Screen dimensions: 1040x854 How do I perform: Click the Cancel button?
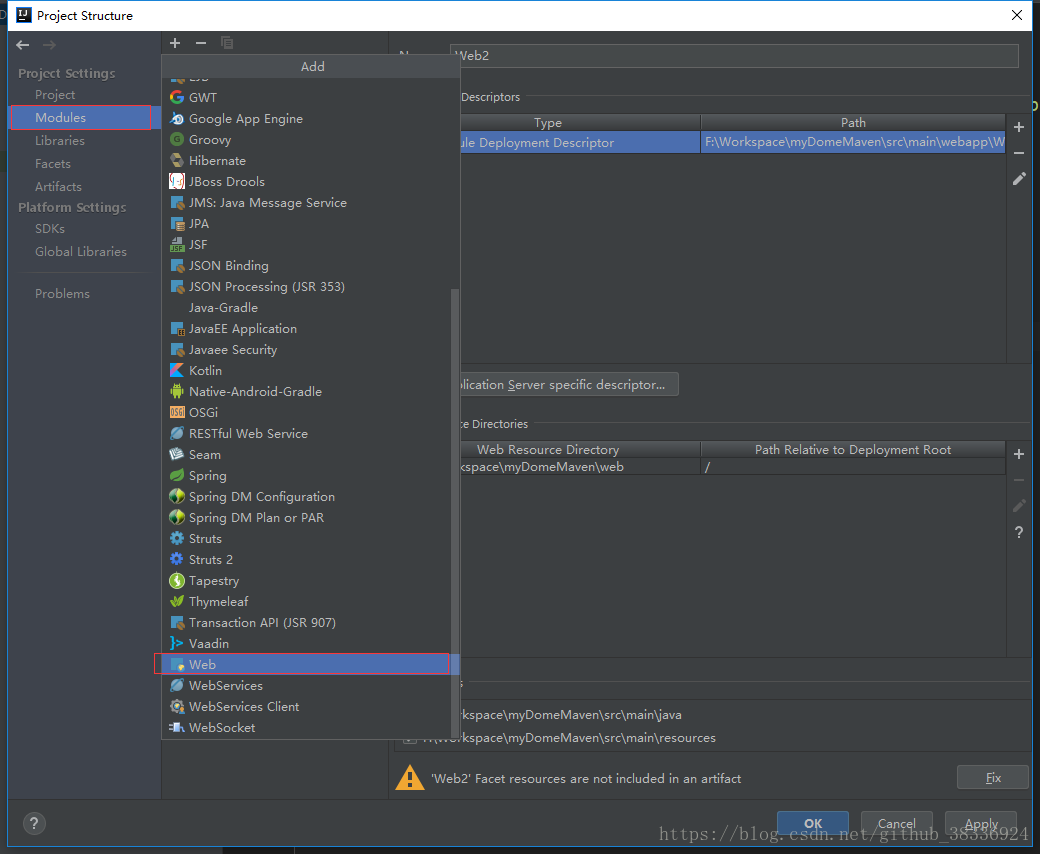point(897,824)
